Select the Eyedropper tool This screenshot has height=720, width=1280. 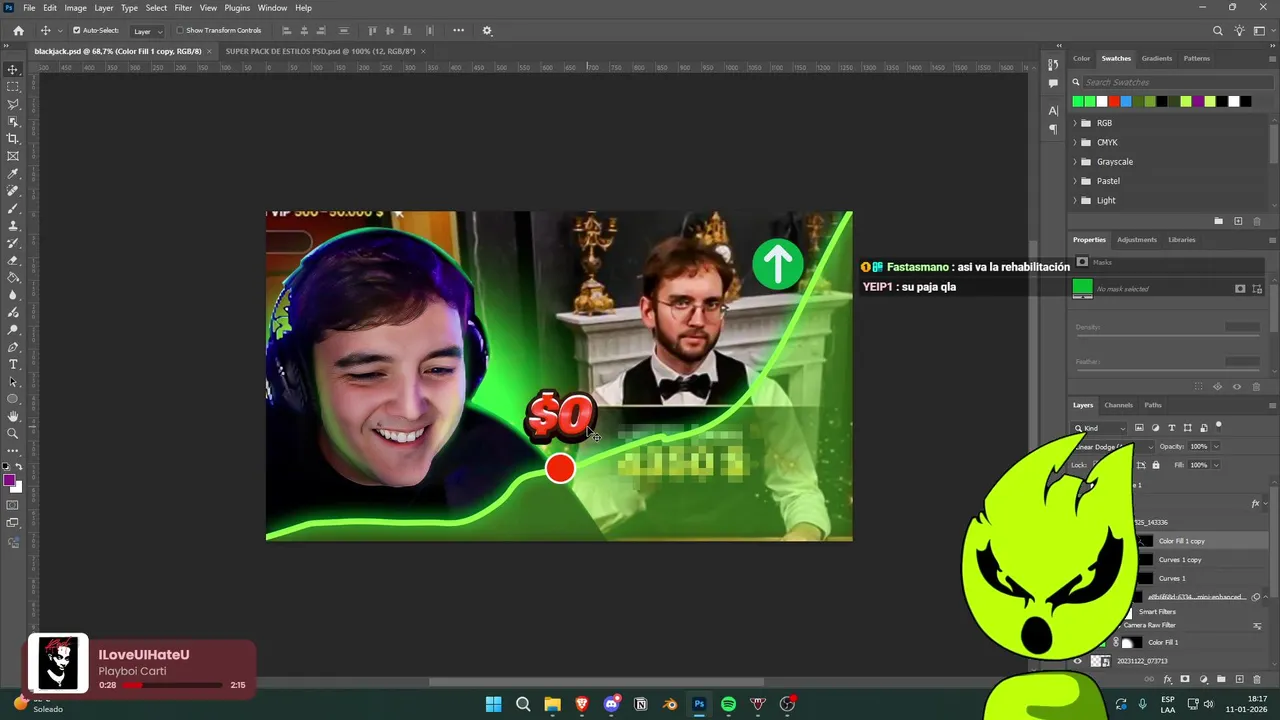(13, 174)
